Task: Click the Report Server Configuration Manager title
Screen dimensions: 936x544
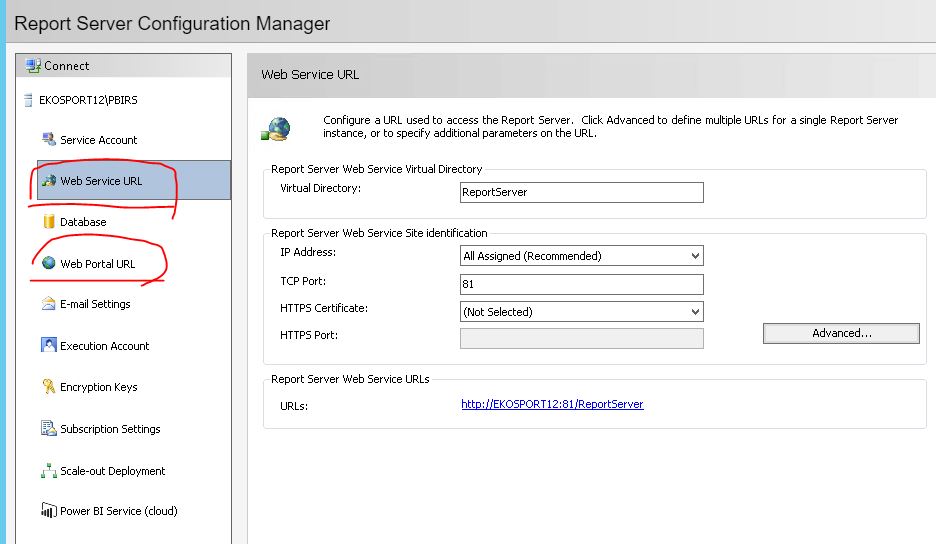Action: (x=172, y=23)
